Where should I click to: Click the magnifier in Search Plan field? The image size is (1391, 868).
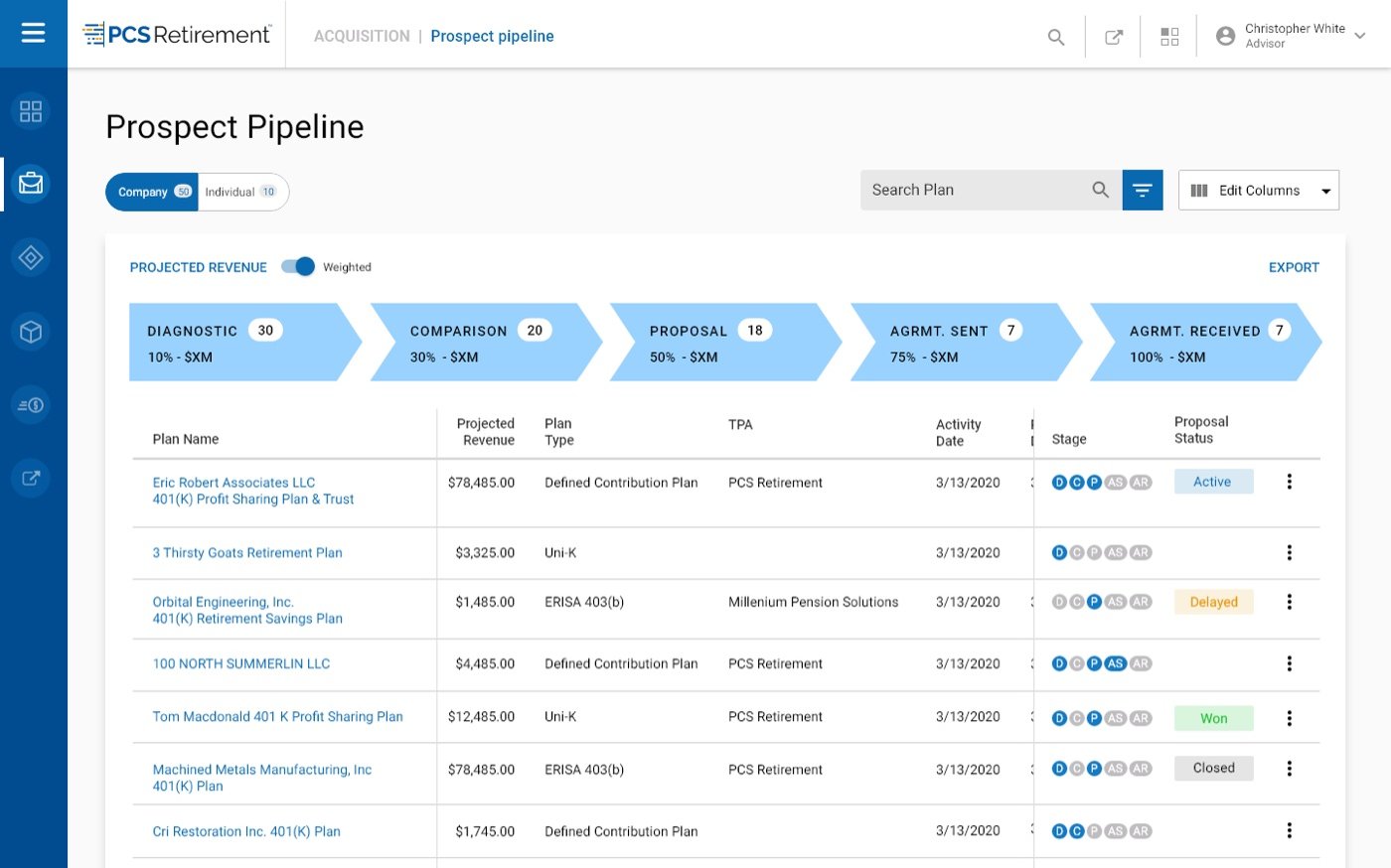coord(1100,190)
